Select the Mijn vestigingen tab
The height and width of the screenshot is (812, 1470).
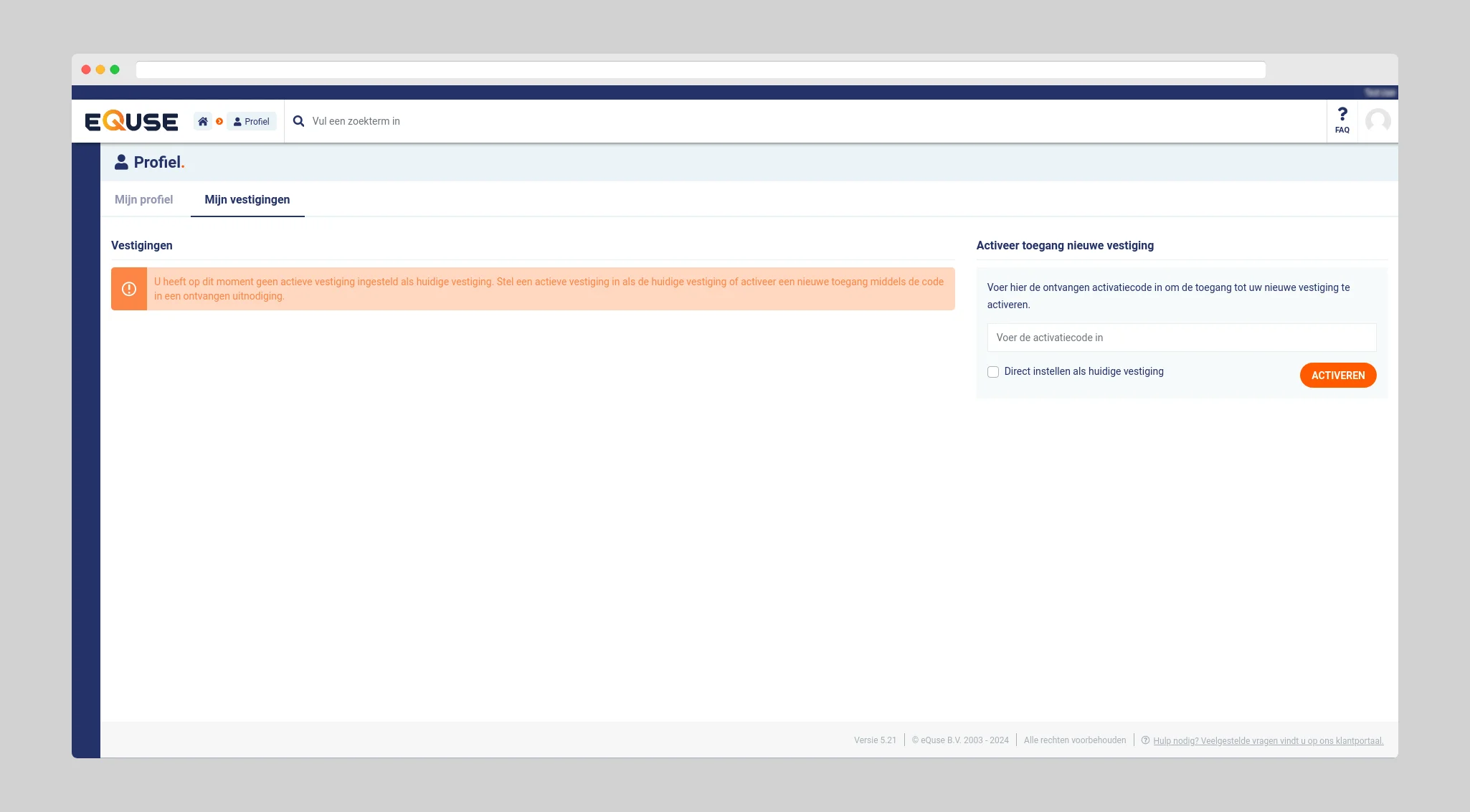pos(247,199)
